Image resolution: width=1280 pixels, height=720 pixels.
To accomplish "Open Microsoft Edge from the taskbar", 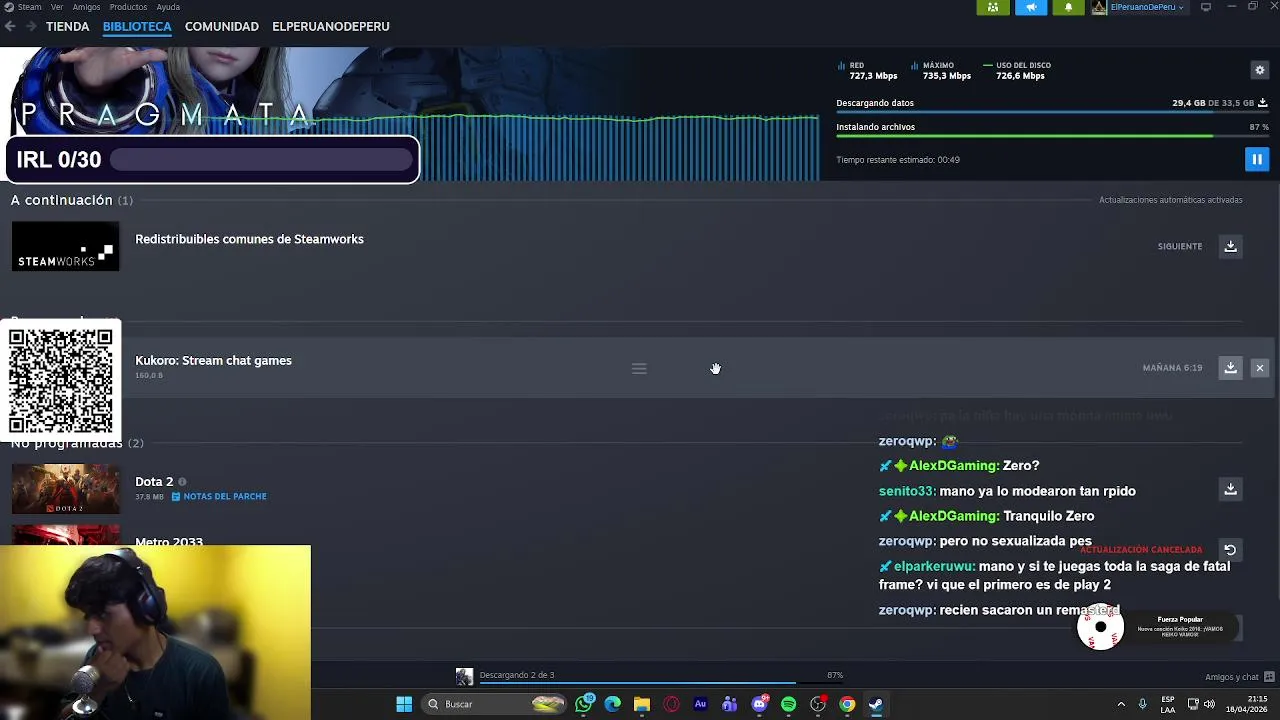I will 613,704.
